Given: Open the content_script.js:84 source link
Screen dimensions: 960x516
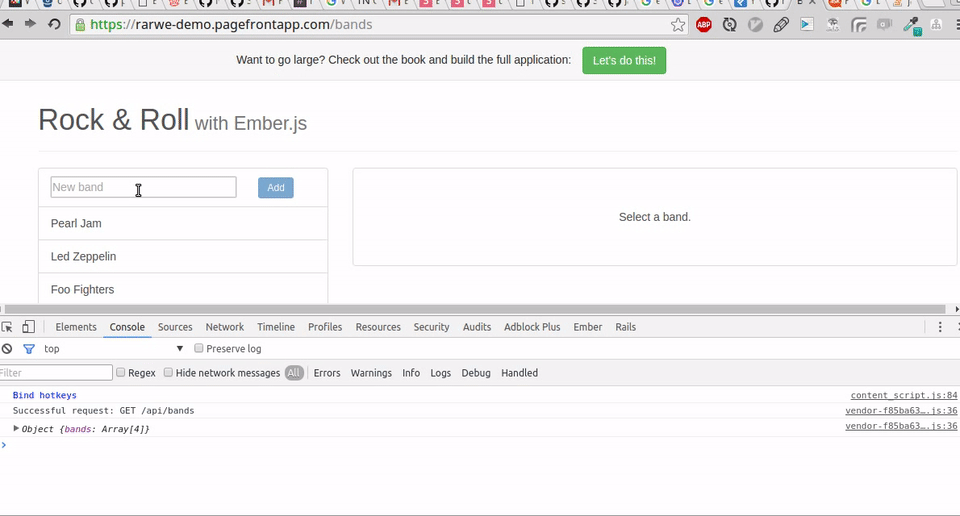Looking at the screenshot, I should tap(904, 395).
